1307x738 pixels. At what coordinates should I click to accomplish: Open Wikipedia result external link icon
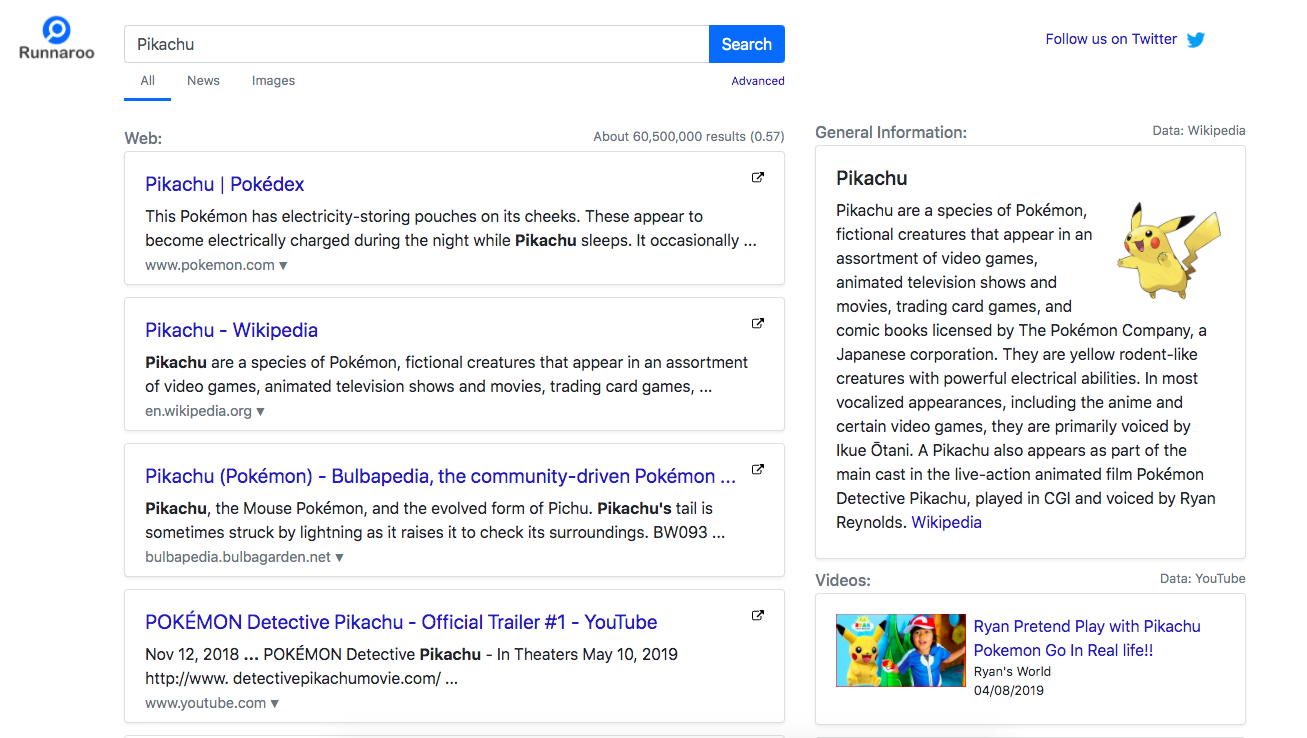point(758,324)
